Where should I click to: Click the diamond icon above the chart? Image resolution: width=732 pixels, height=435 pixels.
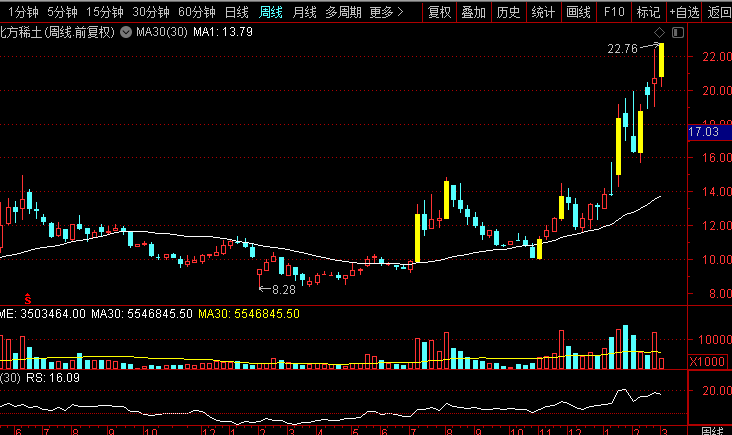point(659,32)
